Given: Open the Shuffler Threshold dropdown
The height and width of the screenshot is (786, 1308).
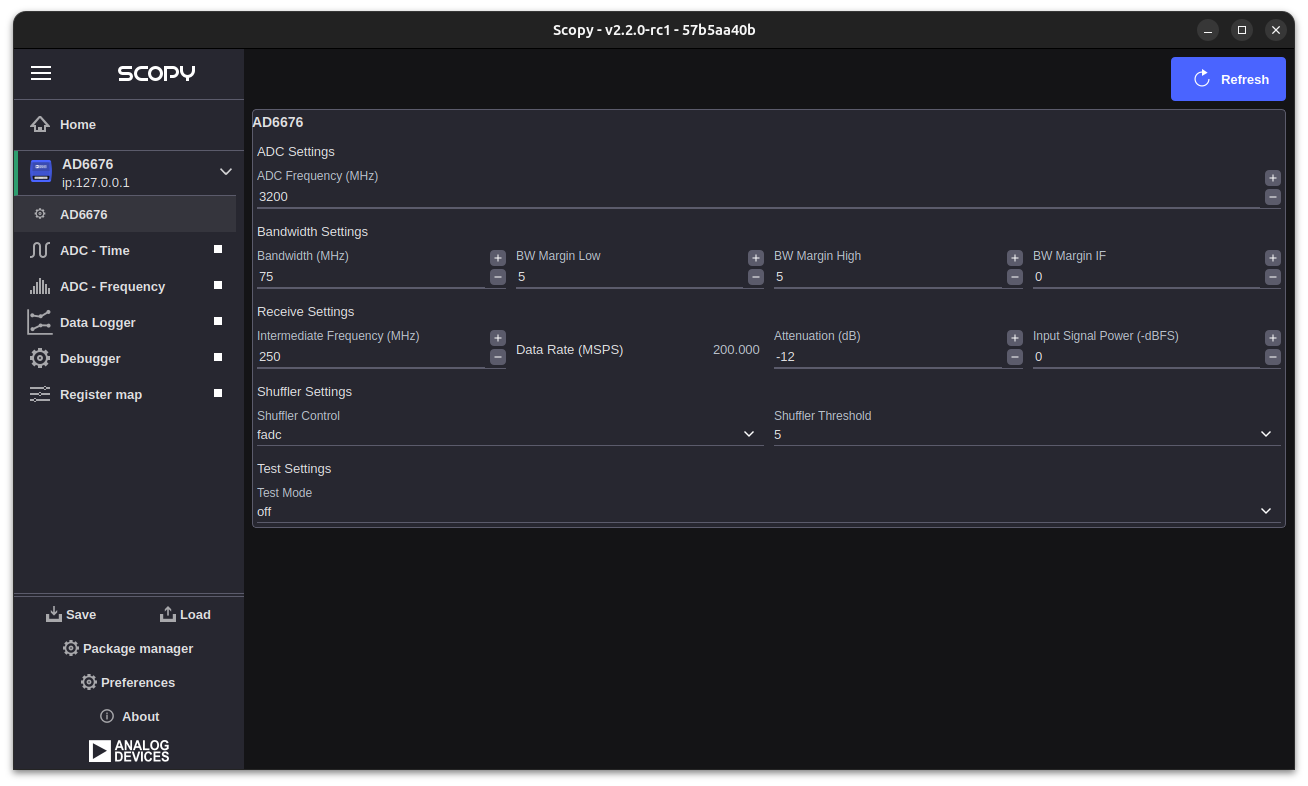Looking at the screenshot, I should (1027, 434).
